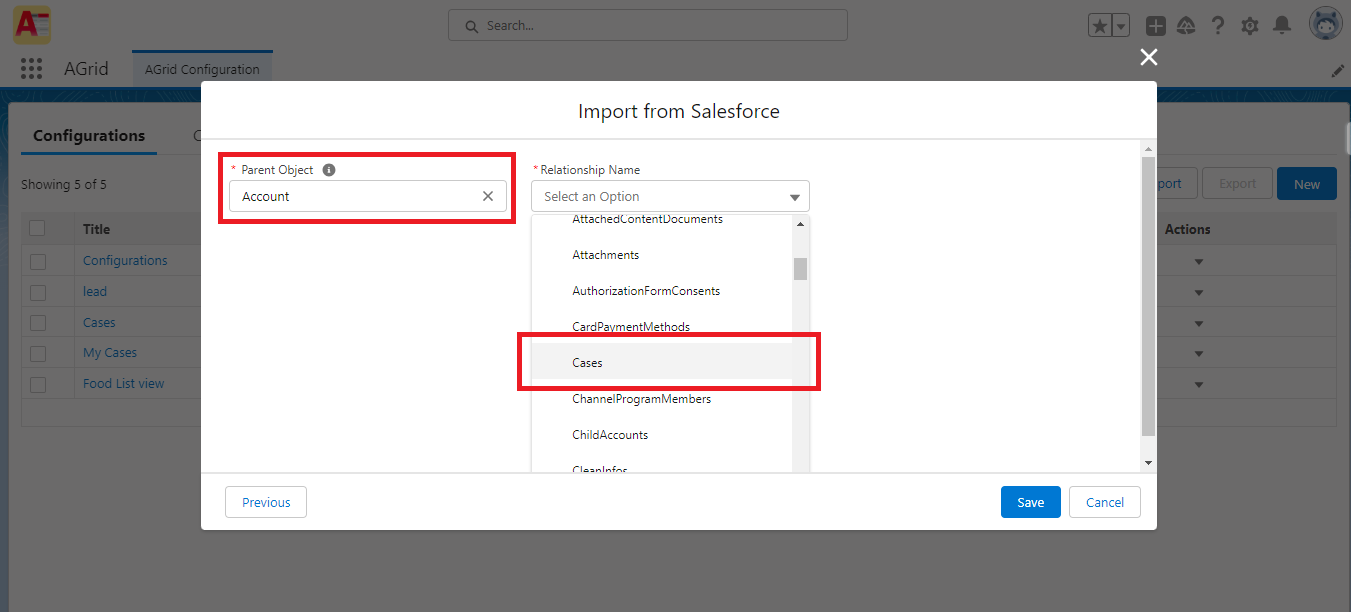Toggle the select-all header checkbox
Viewport: 1351px width, 612px height.
(x=38, y=229)
